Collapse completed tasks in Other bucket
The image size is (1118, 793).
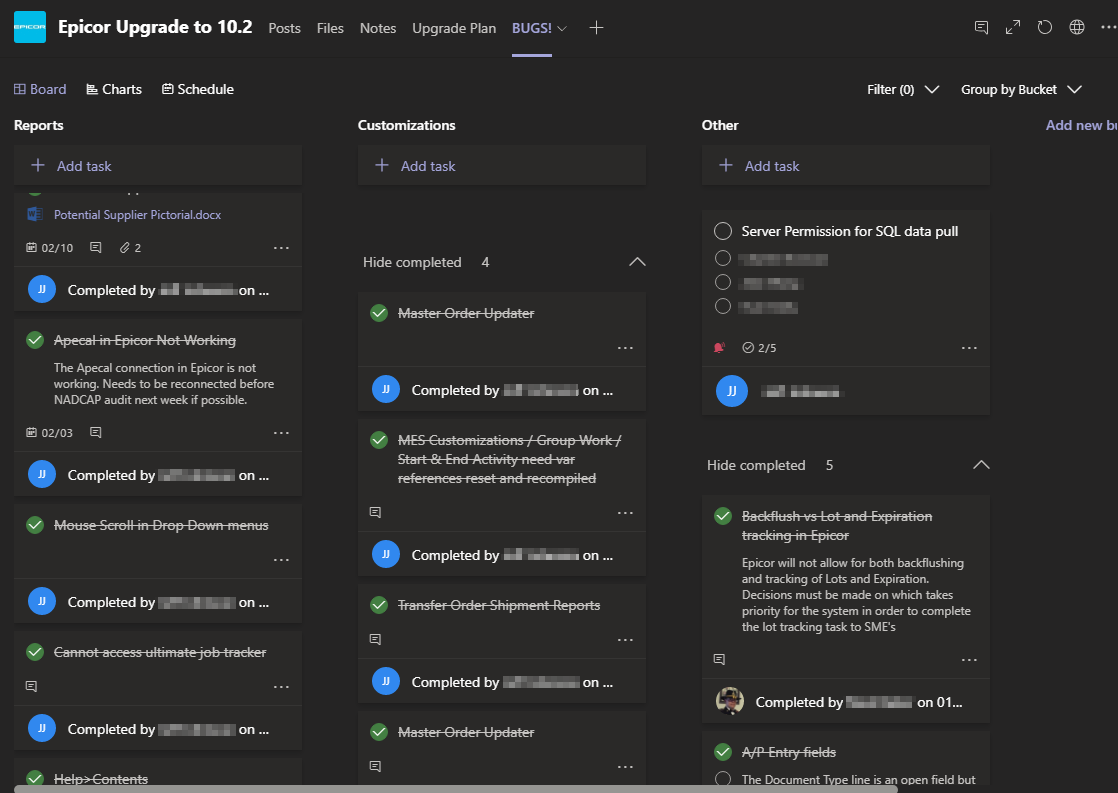coord(981,465)
